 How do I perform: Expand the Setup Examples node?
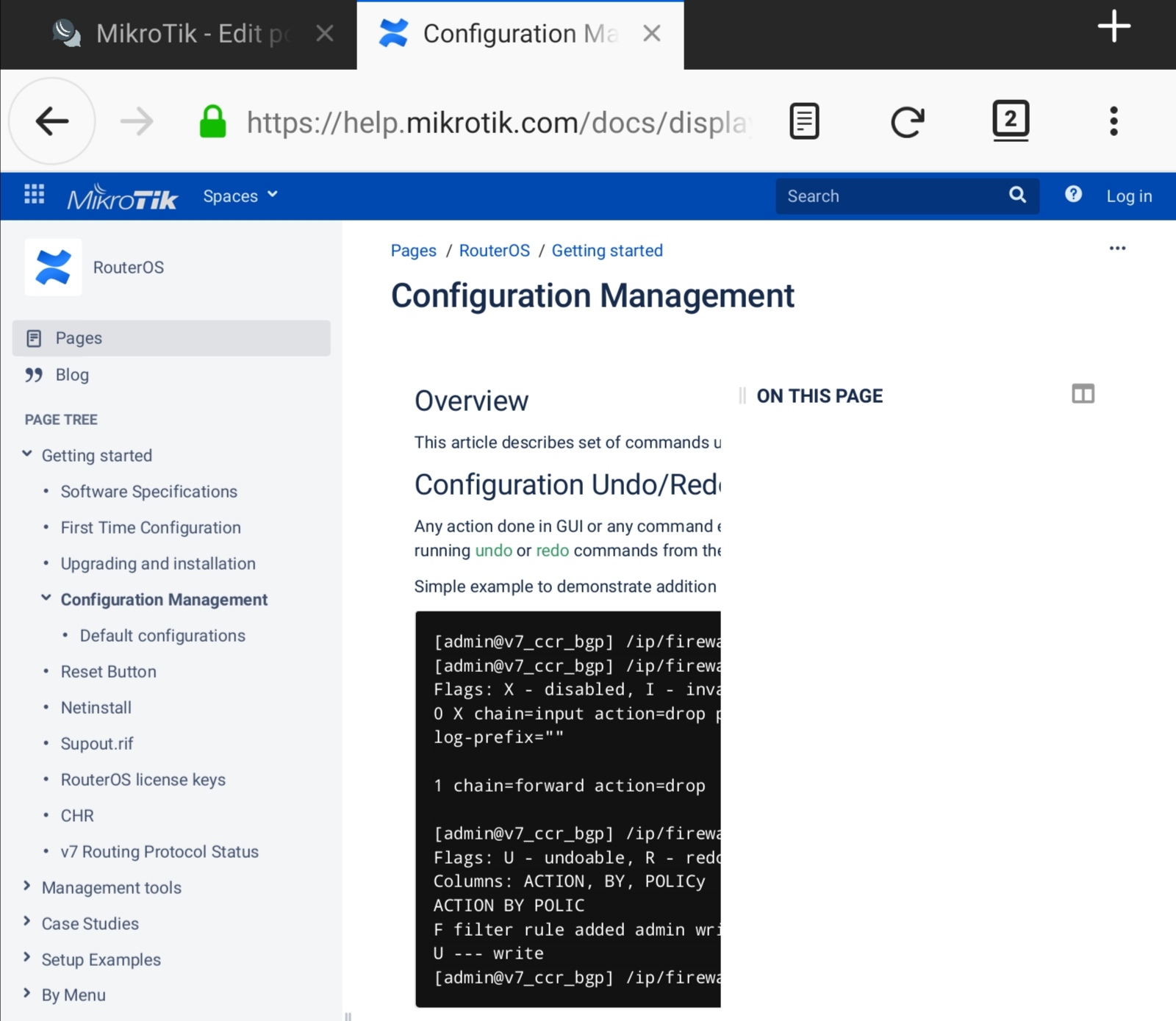[x=27, y=958]
